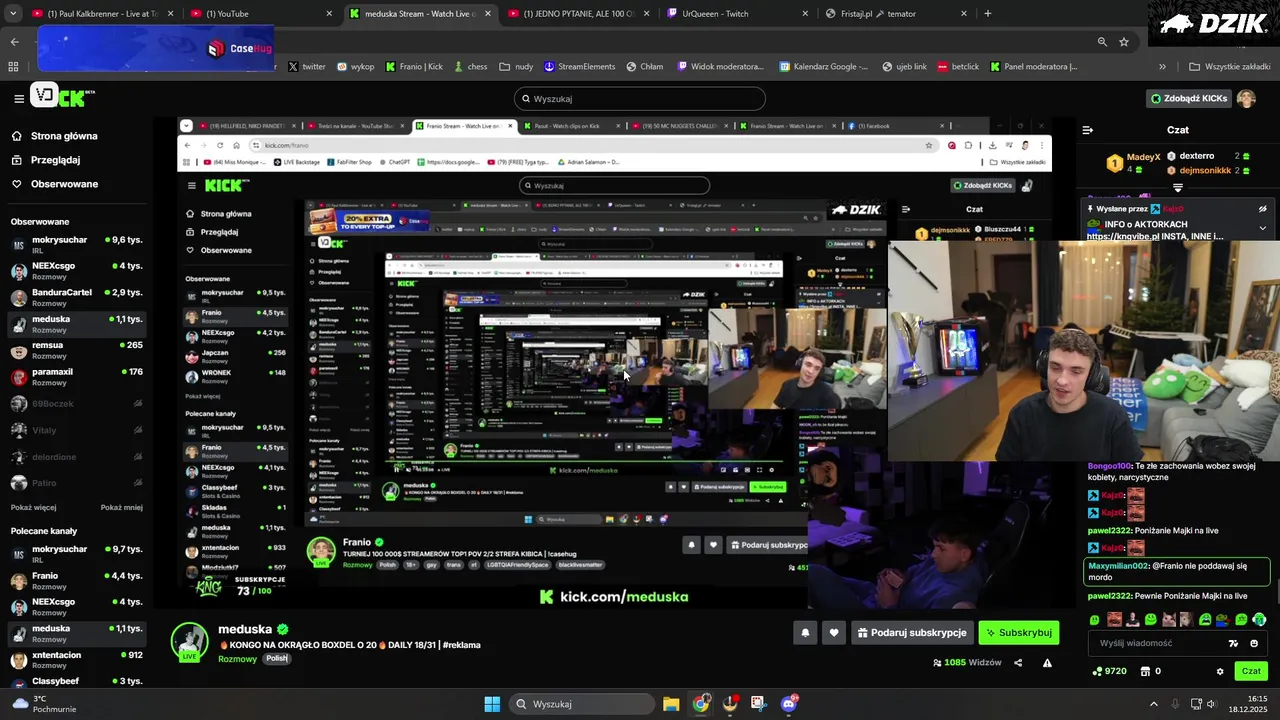Open File Explorer from taskbar
The height and width of the screenshot is (720, 1280).
pos(671,704)
